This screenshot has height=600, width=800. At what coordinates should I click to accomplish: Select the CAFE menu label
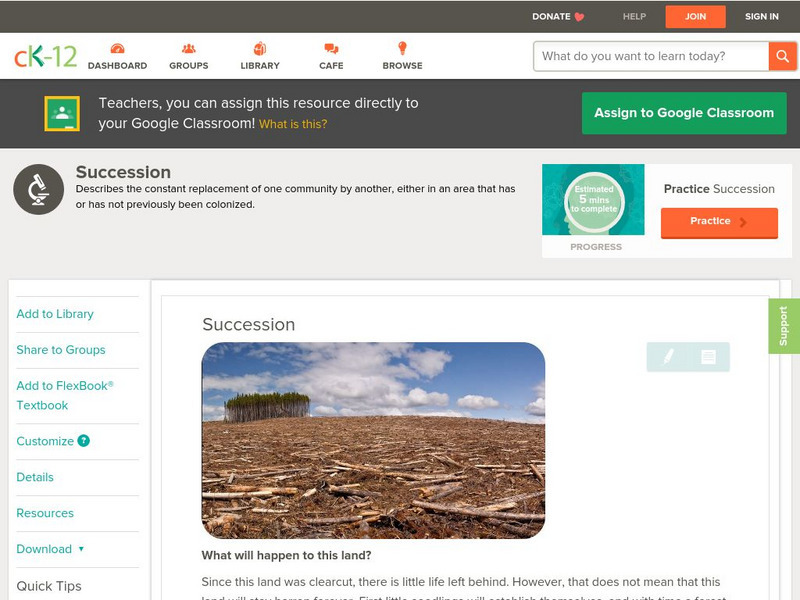(x=331, y=66)
